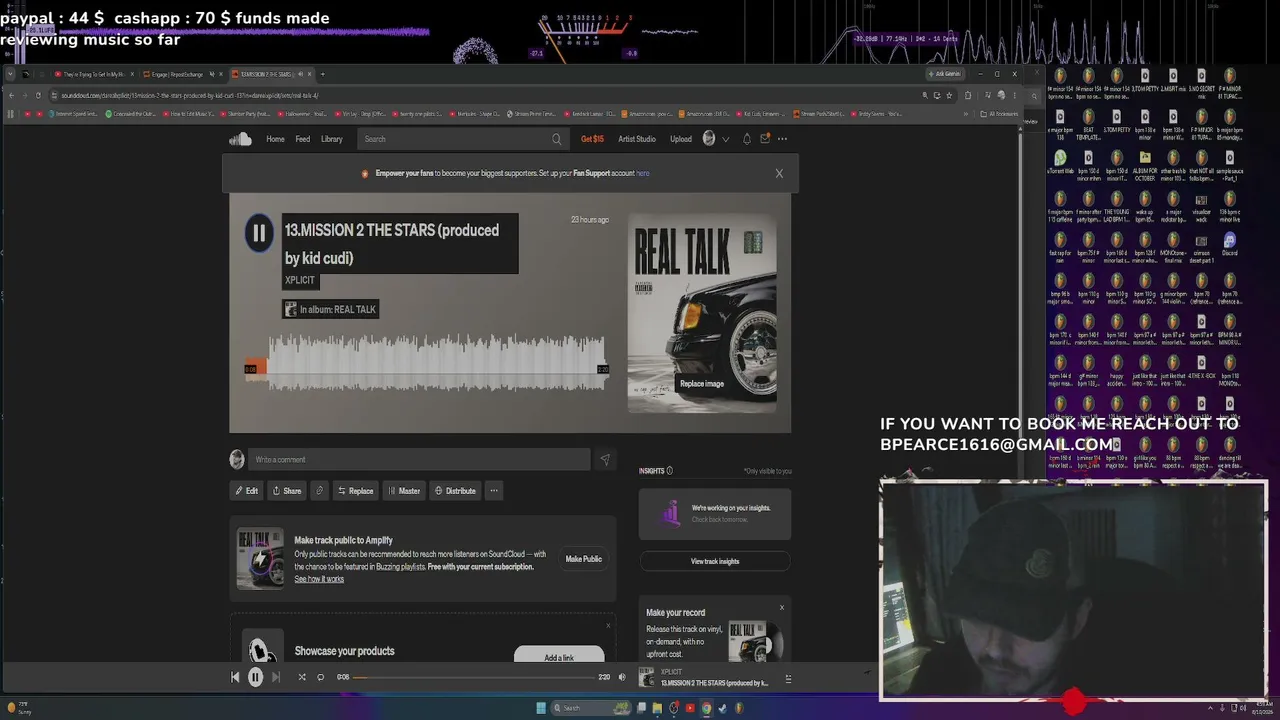This screenshot has width=1280, height=720.
Task: Pause playback in the bottom player bar
Action: point(255,677)
